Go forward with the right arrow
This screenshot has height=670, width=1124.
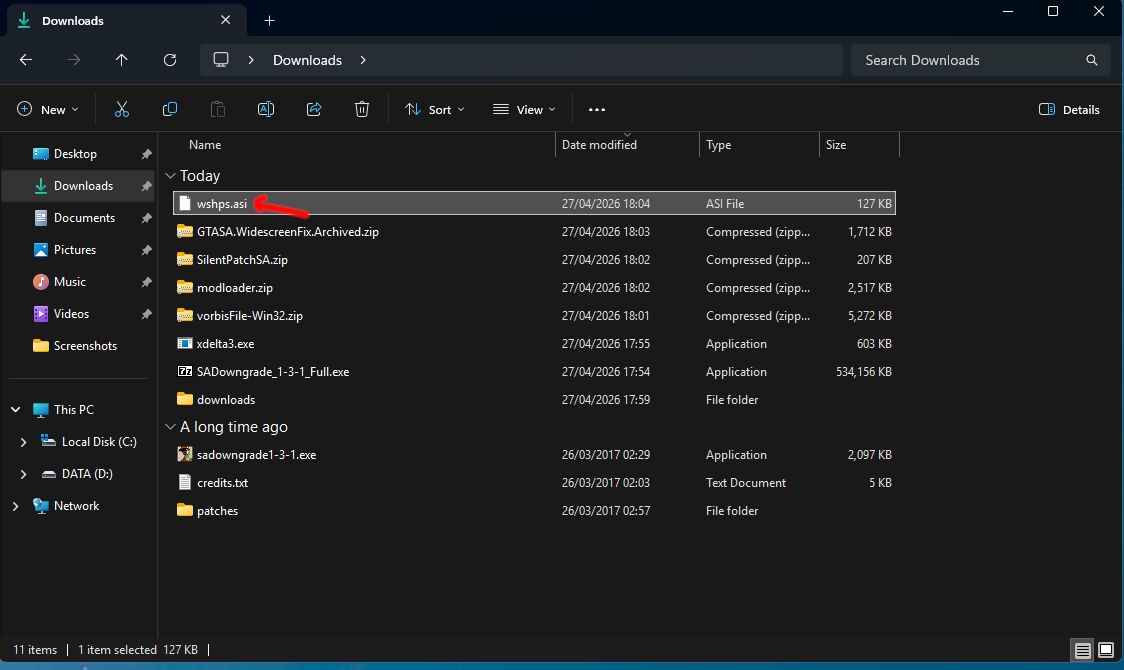point(74,60)
